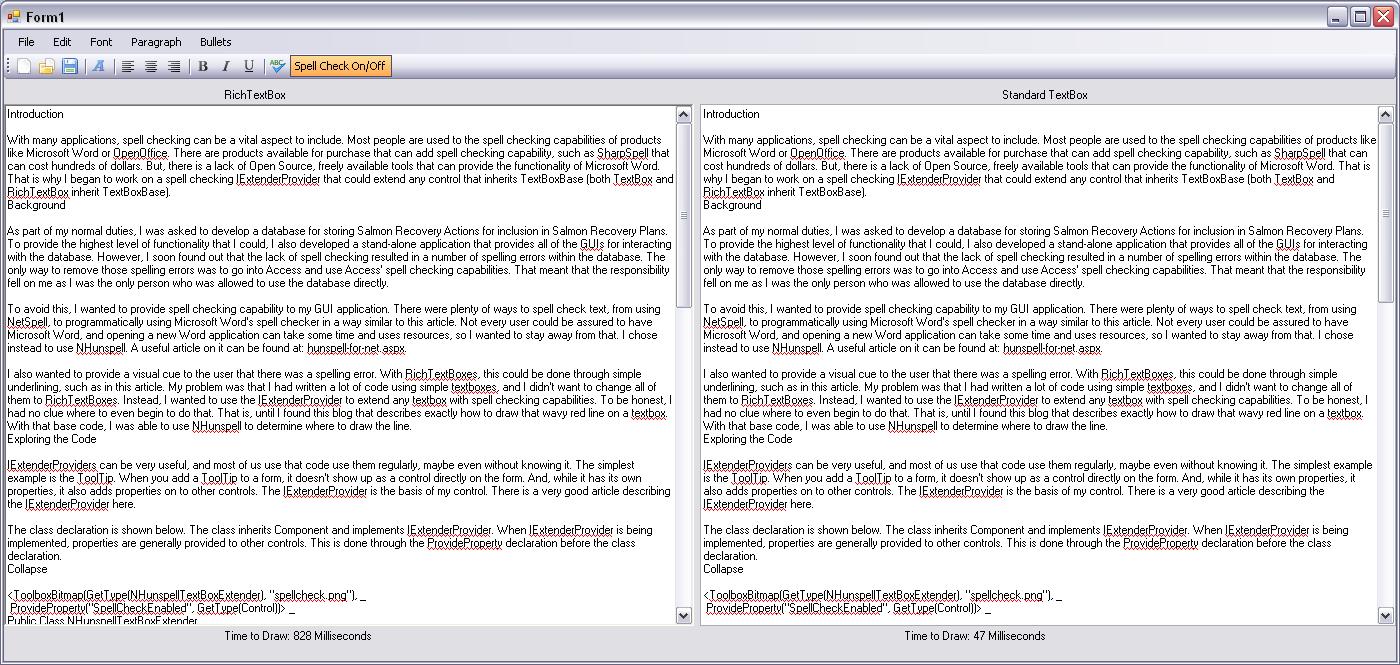Click 'Background' line in Standard TextBox pane
Screen dimensions: 1400x665
pos(732,205)
